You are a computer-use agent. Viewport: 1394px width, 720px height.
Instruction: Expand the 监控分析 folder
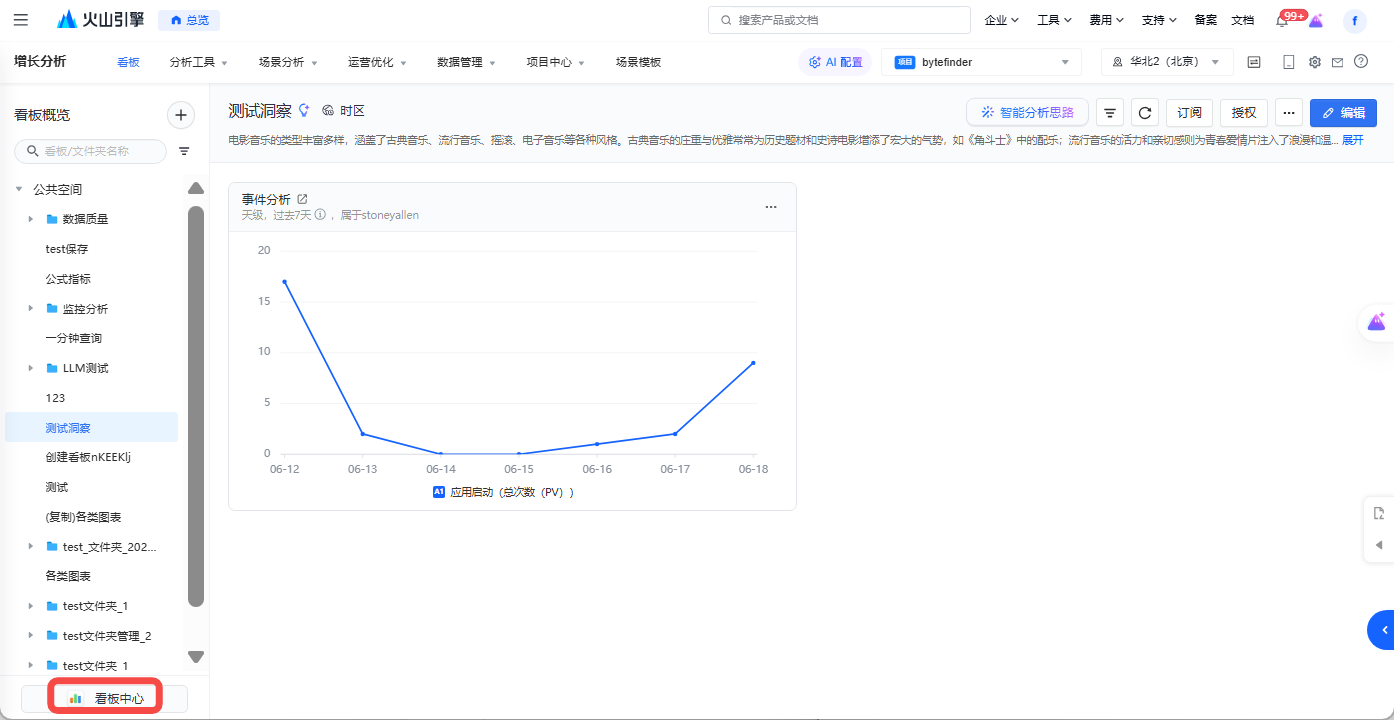tap(31, 308)
